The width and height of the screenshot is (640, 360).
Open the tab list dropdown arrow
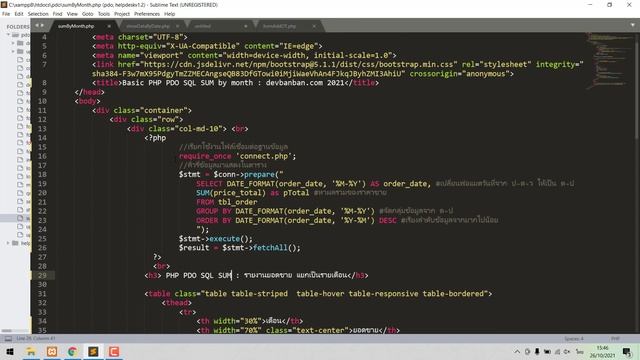[633, 25]
